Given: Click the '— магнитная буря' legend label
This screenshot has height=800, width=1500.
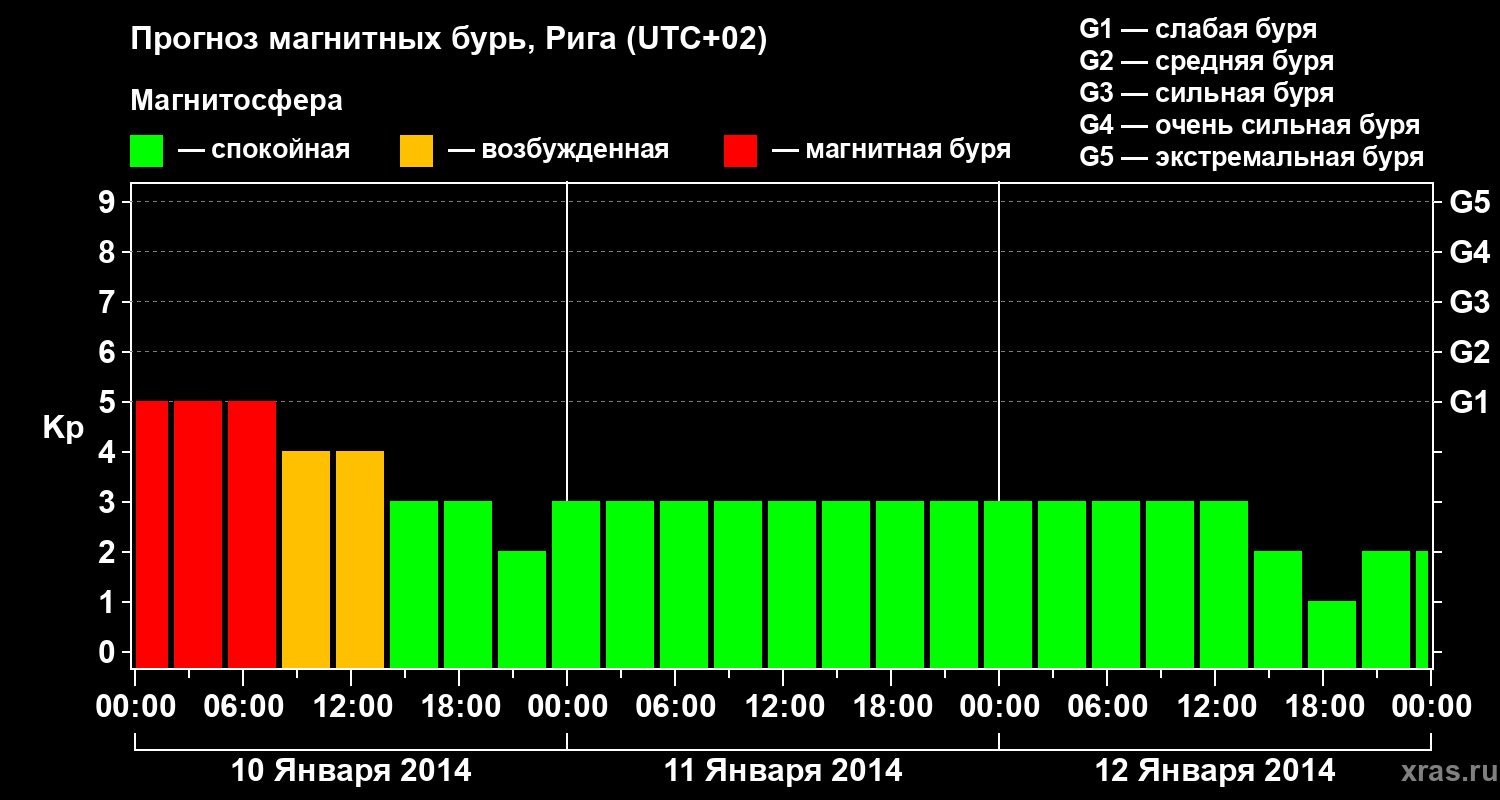Looking at the screenshot, I should pos(891,151).
